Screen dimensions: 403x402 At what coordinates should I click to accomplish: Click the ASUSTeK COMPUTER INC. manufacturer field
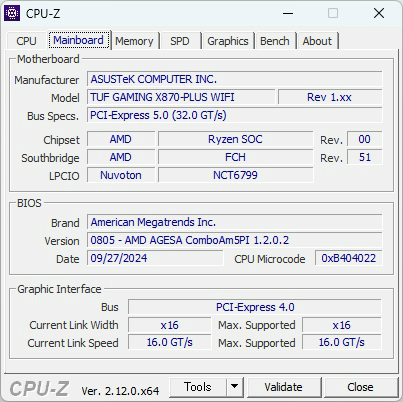[x=235, y=79]
